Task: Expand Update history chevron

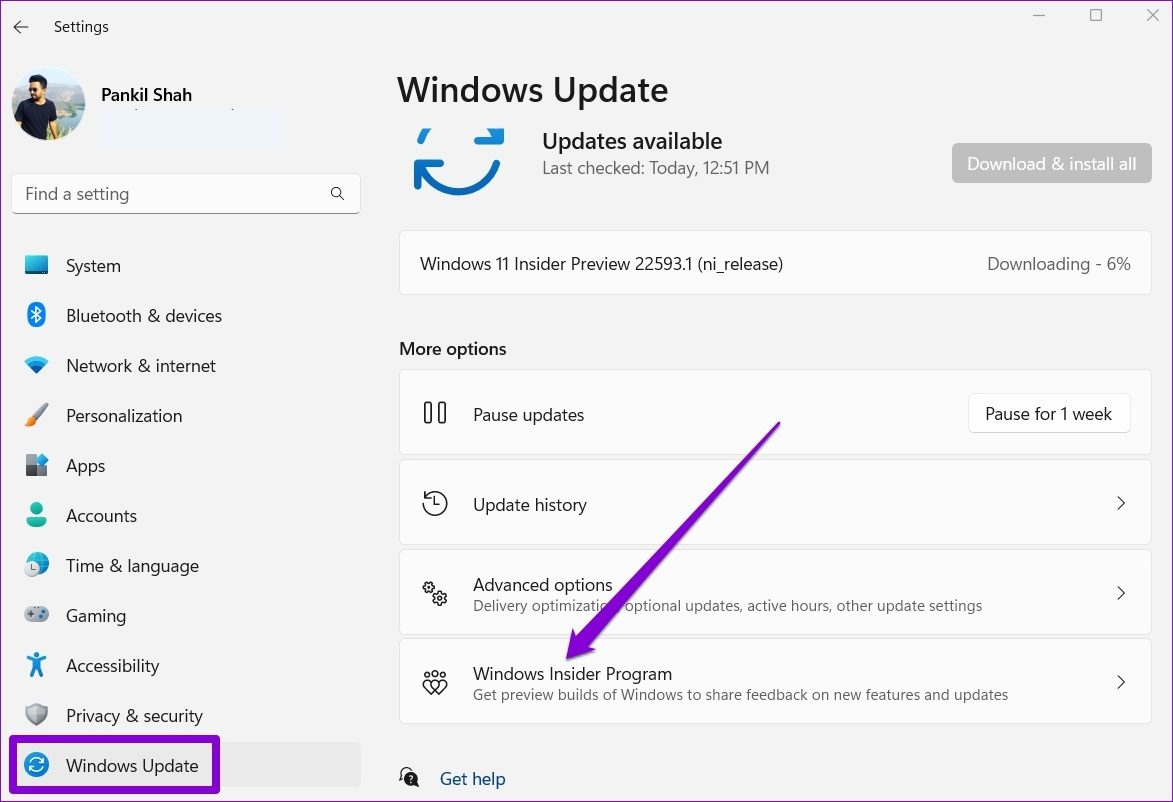Action: coord(1121,503)
